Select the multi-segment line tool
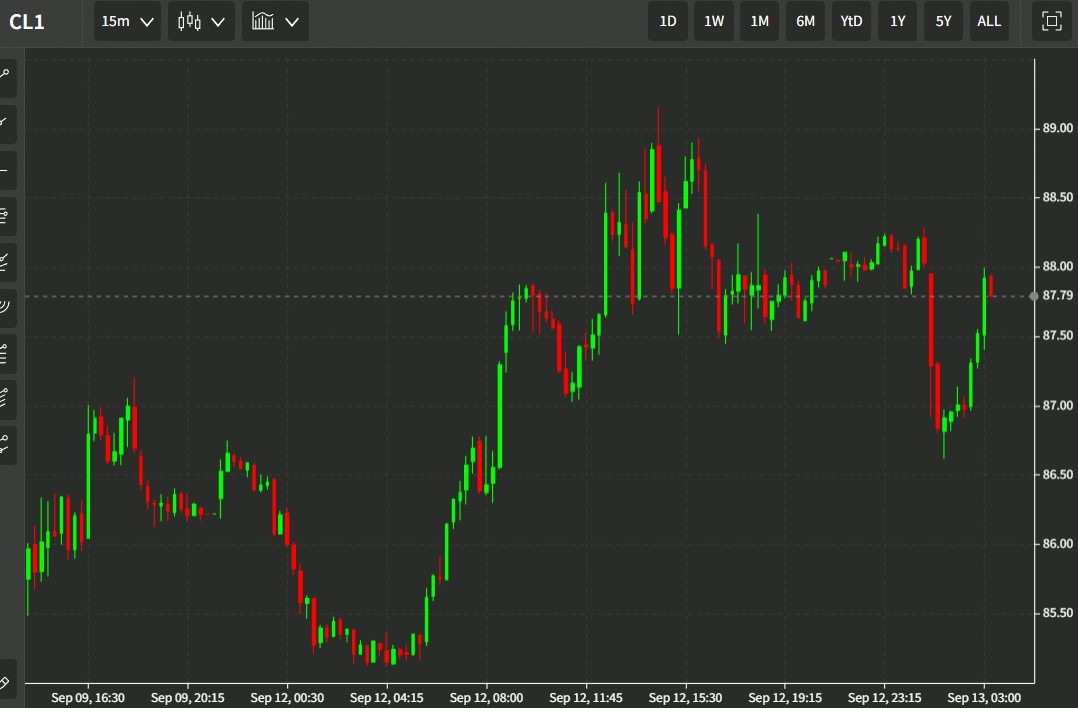This screenshot has width=1078, height=708. click(8, 262)
